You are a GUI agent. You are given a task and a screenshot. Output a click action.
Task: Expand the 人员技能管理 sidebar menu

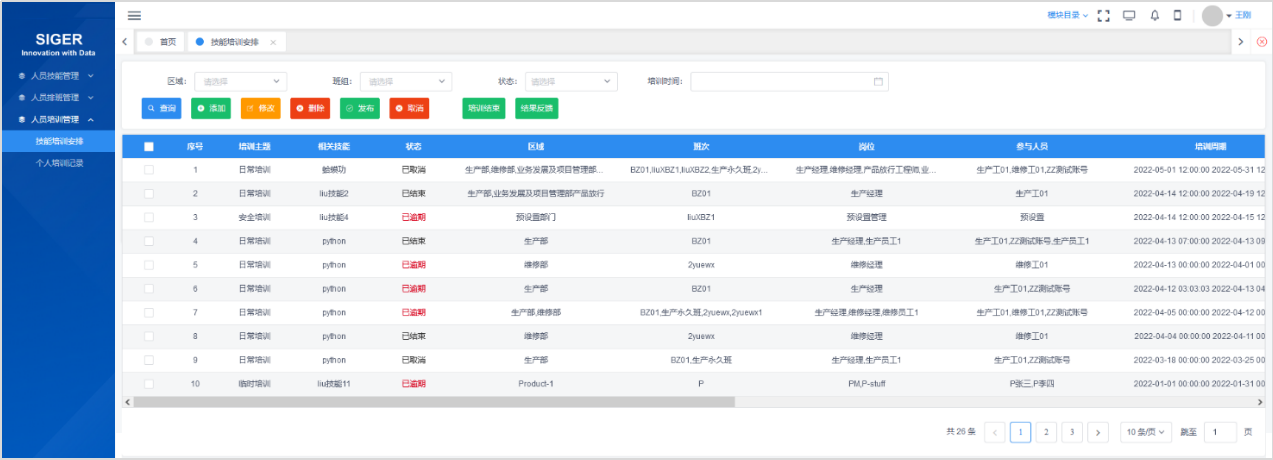pos(56,75)
